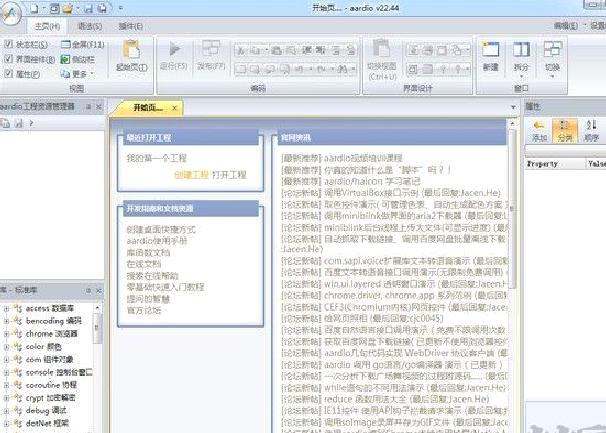Open the 官方论坛 link
Viewport: 606px width, 433px height.
pyautogui.click(x=144, y=310)
